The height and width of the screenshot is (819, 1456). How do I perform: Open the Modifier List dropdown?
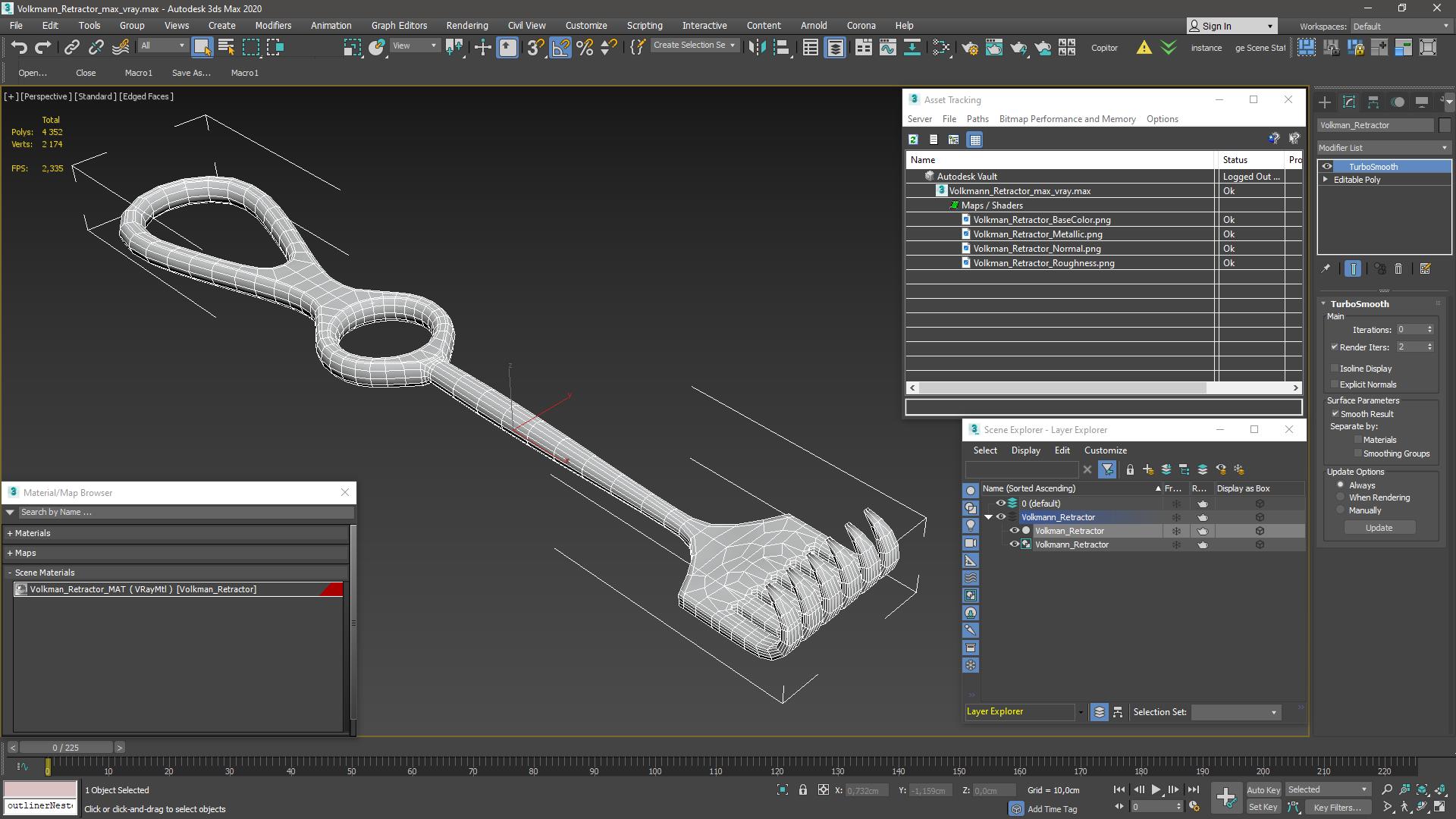pyautogui.click(x=1383, y=147)
